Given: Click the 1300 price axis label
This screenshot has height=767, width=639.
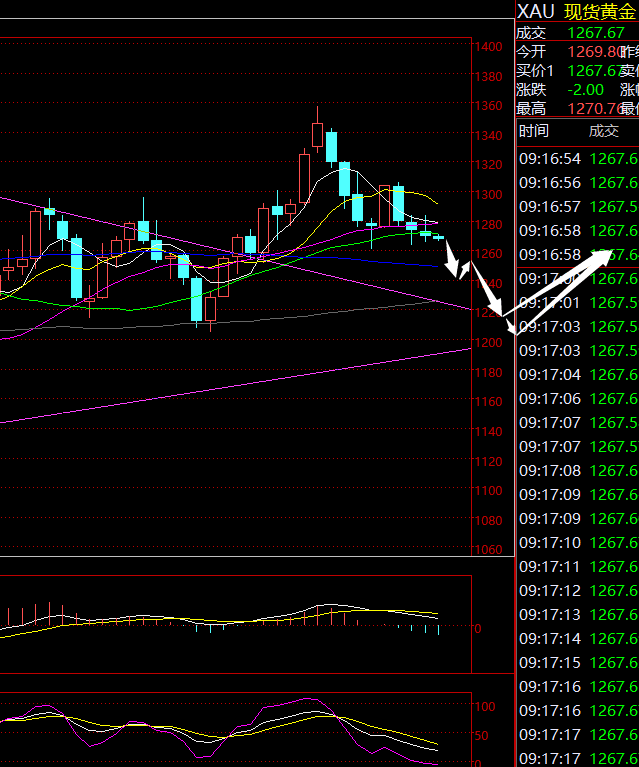Looking at the screenshot, I should pos(488,195).
